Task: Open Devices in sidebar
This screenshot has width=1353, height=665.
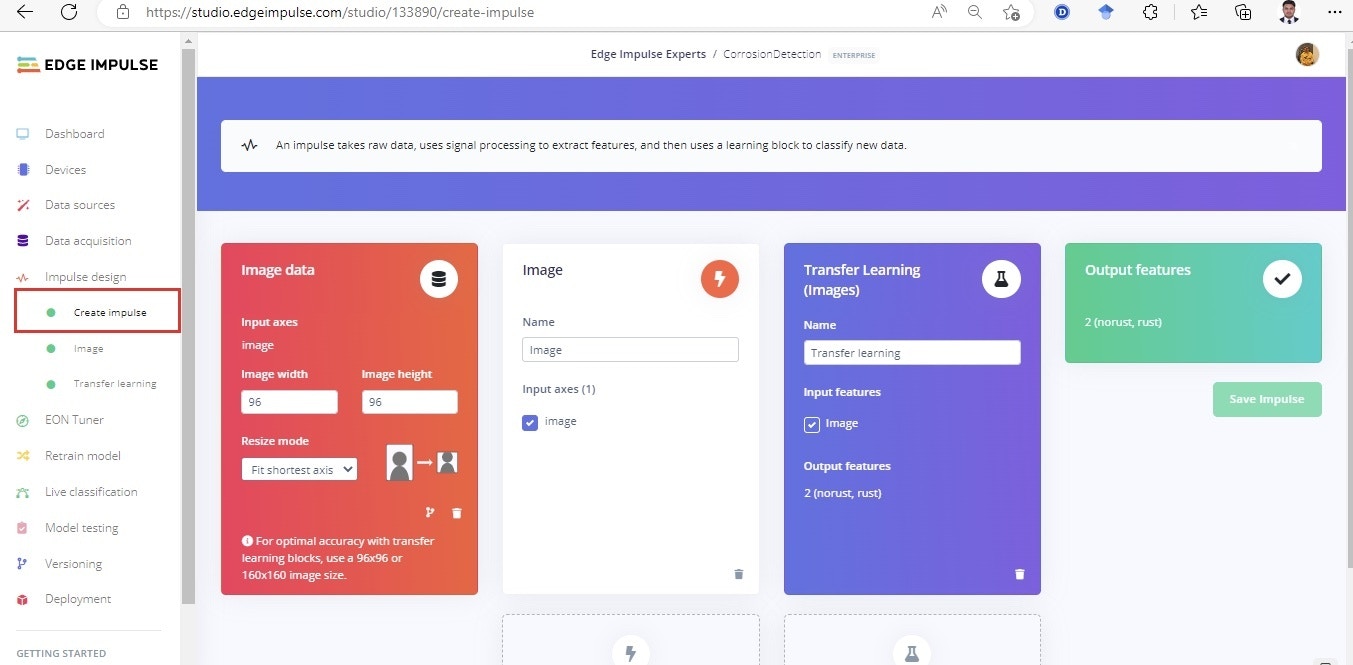Action: click(65, 170)
